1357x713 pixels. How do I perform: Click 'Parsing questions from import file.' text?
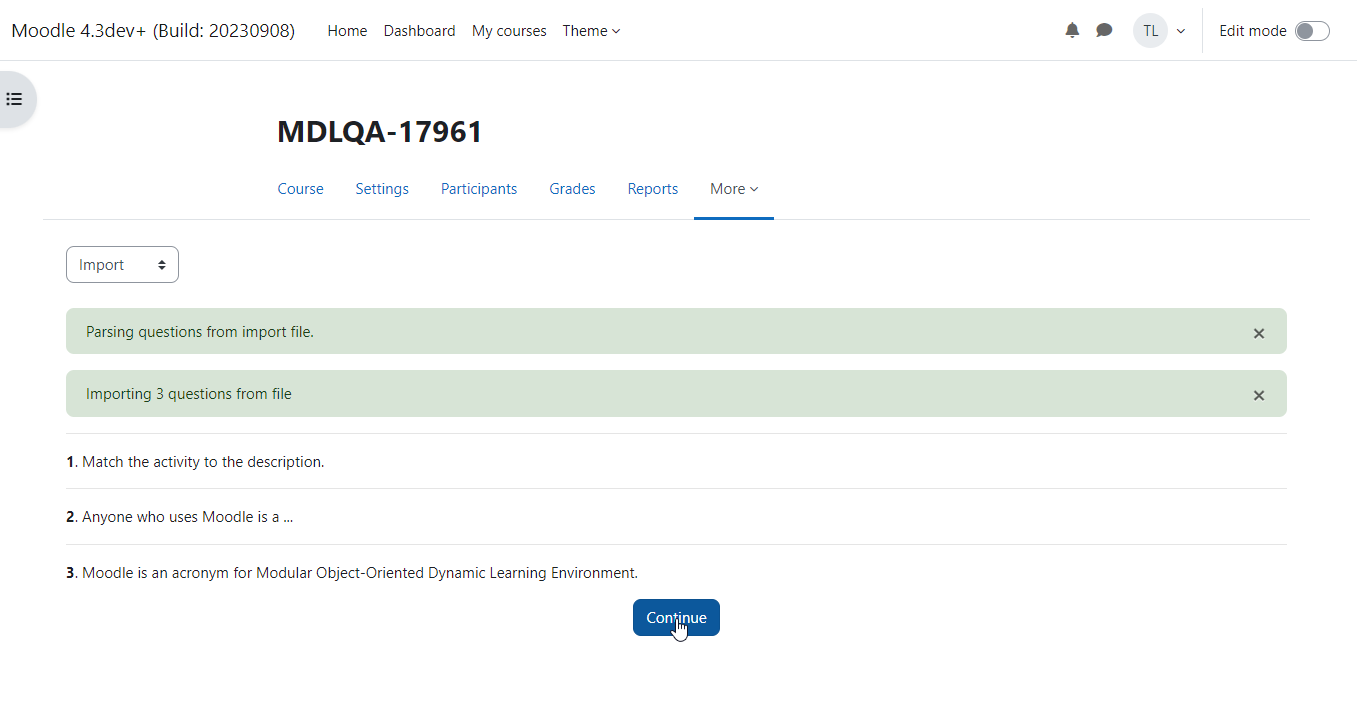(200, 332)
